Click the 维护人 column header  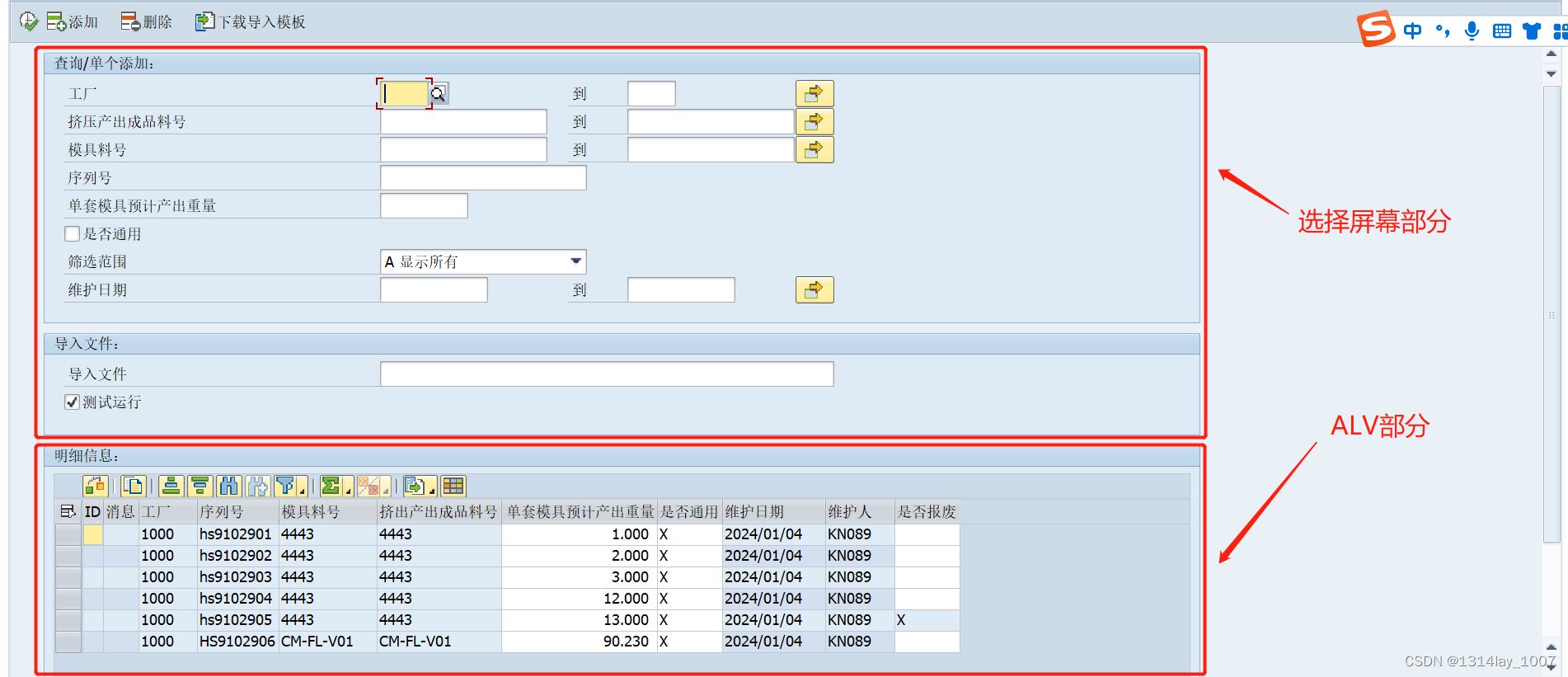tap(860, 512)
